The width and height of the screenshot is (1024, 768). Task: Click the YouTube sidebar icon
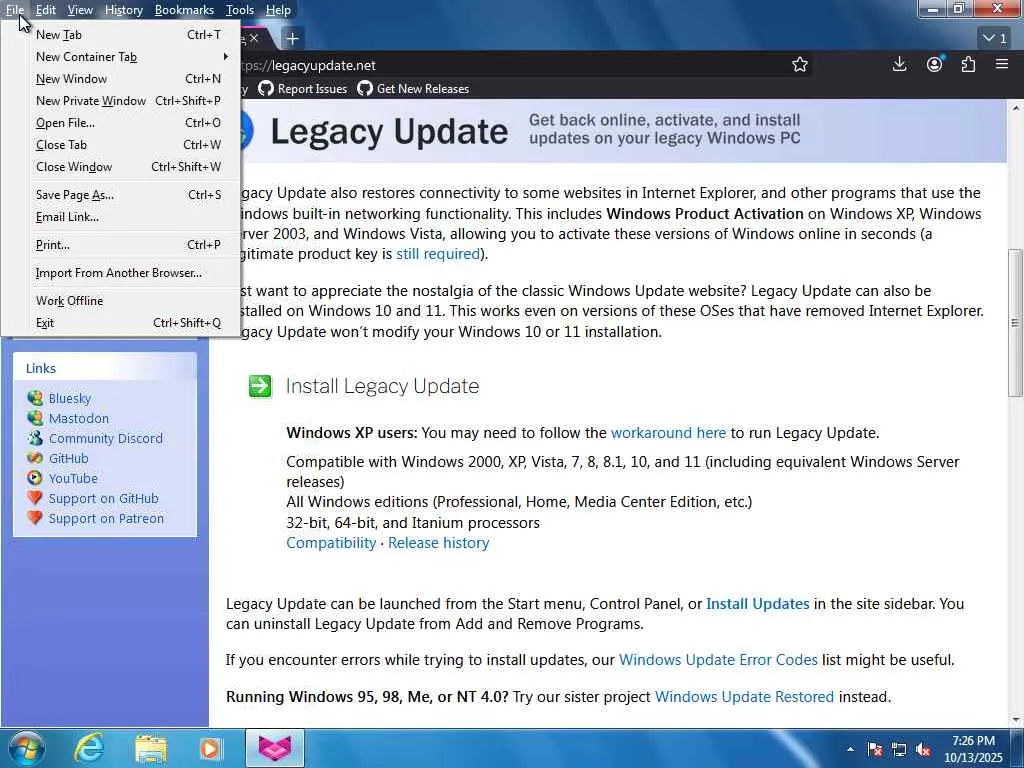coord(35,478)
